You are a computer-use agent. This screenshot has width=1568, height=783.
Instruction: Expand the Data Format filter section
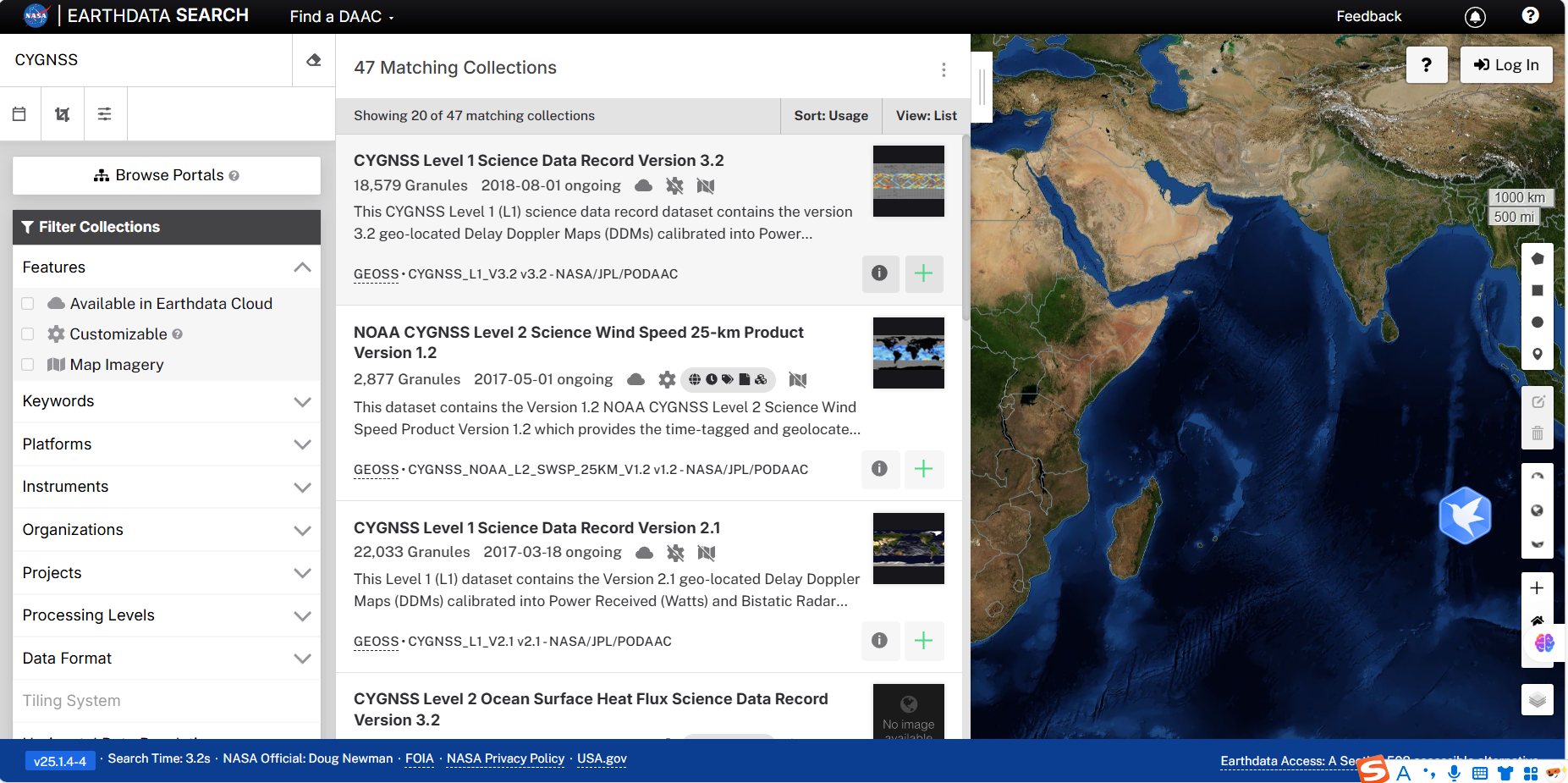tap(167, 659)
